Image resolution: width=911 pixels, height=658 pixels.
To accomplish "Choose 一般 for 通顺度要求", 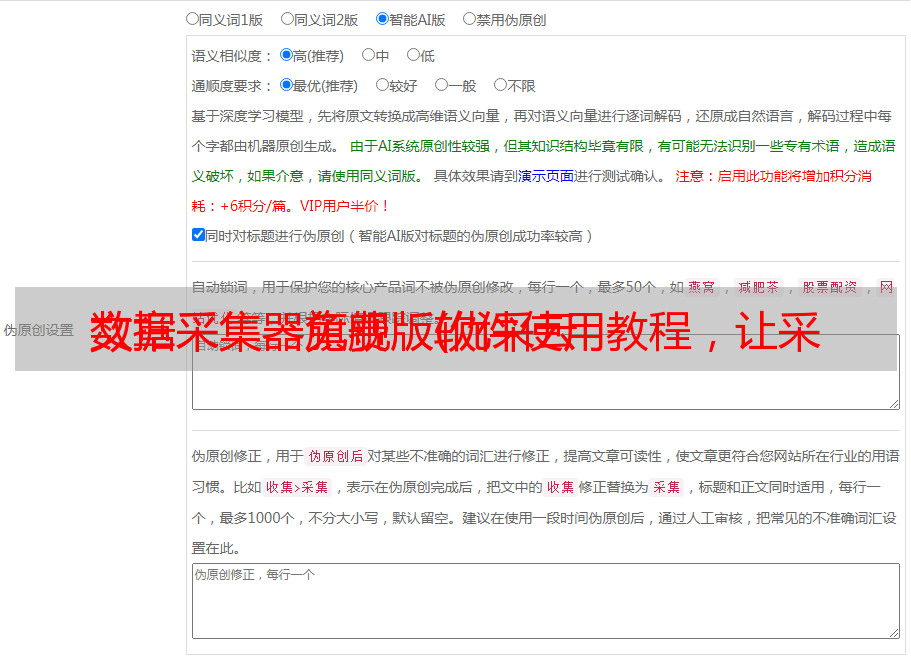I will tap(441, 85).
